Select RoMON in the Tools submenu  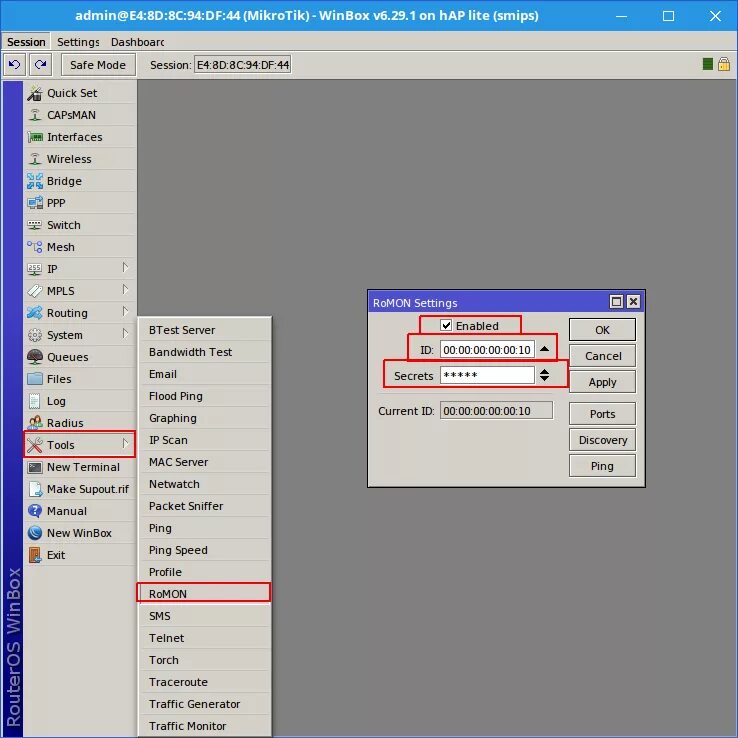click(204, 594)
